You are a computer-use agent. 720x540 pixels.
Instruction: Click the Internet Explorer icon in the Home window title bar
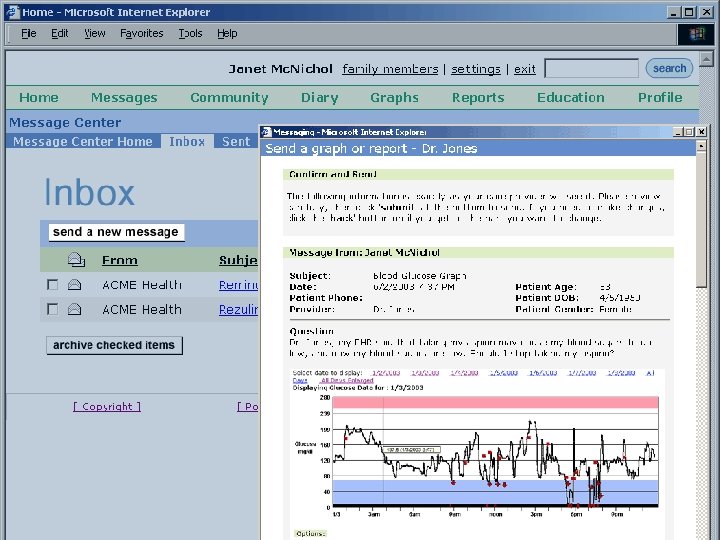coord(13,12)
